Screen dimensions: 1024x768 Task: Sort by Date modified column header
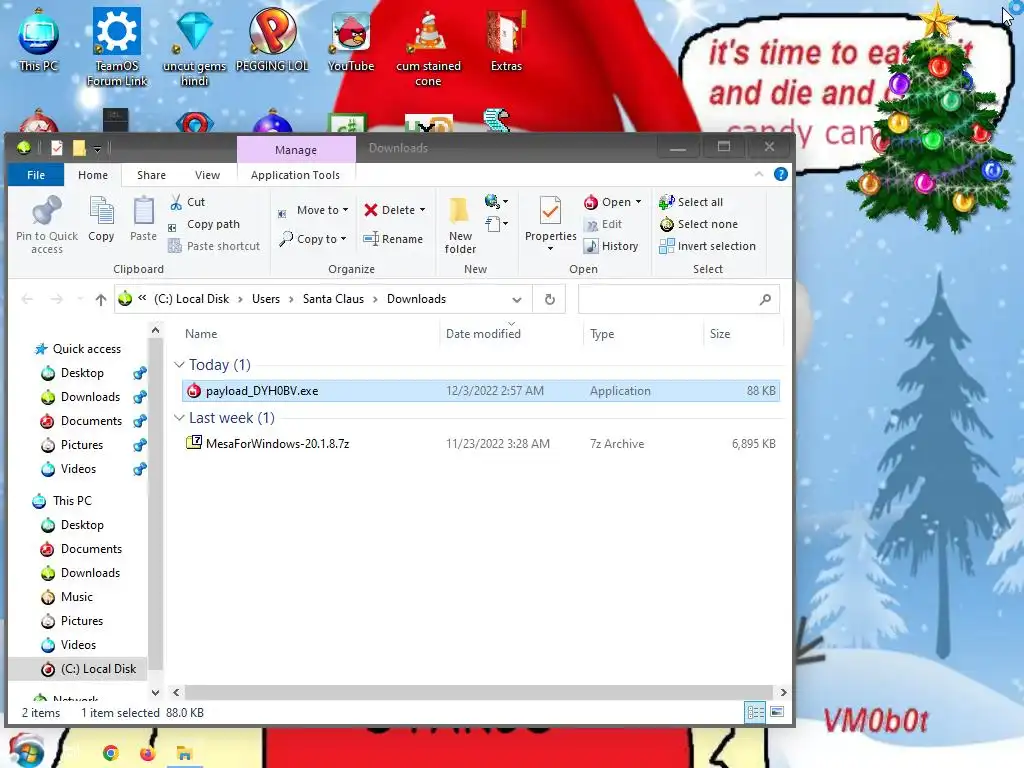pyautogui.click(x=483, y=334)
